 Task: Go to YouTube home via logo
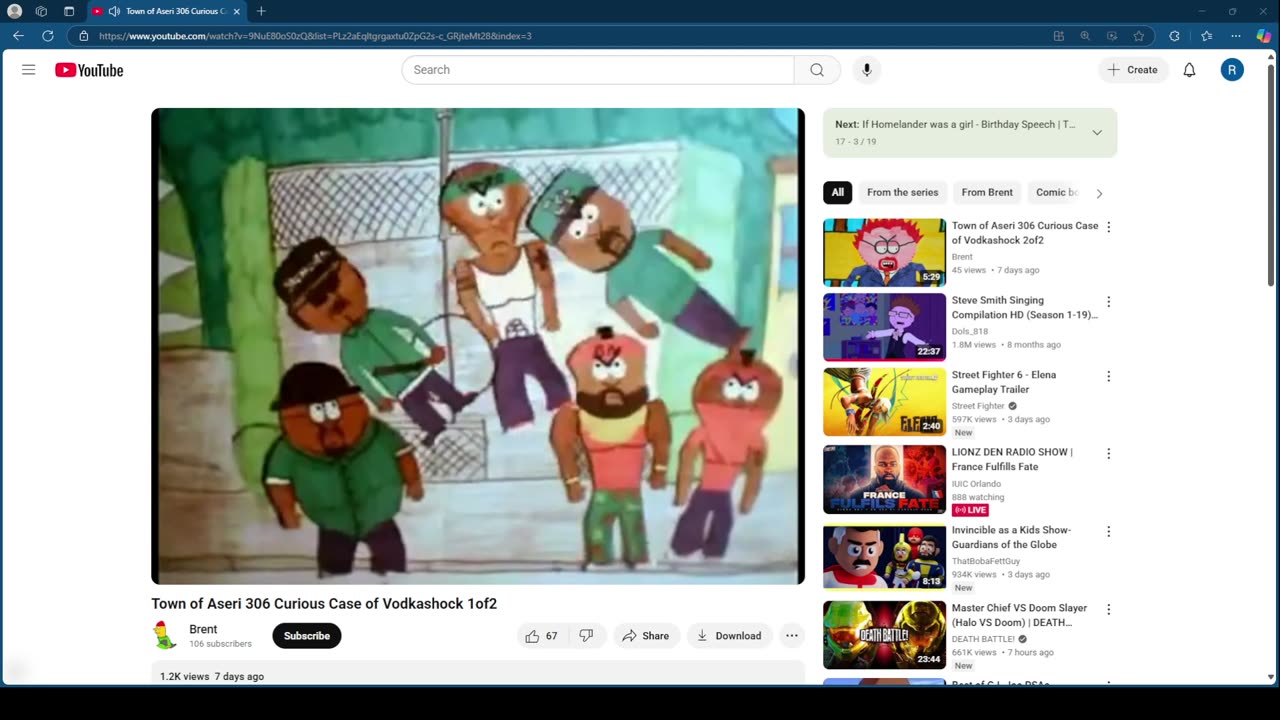pyautogui.click(x=89, y=70)
